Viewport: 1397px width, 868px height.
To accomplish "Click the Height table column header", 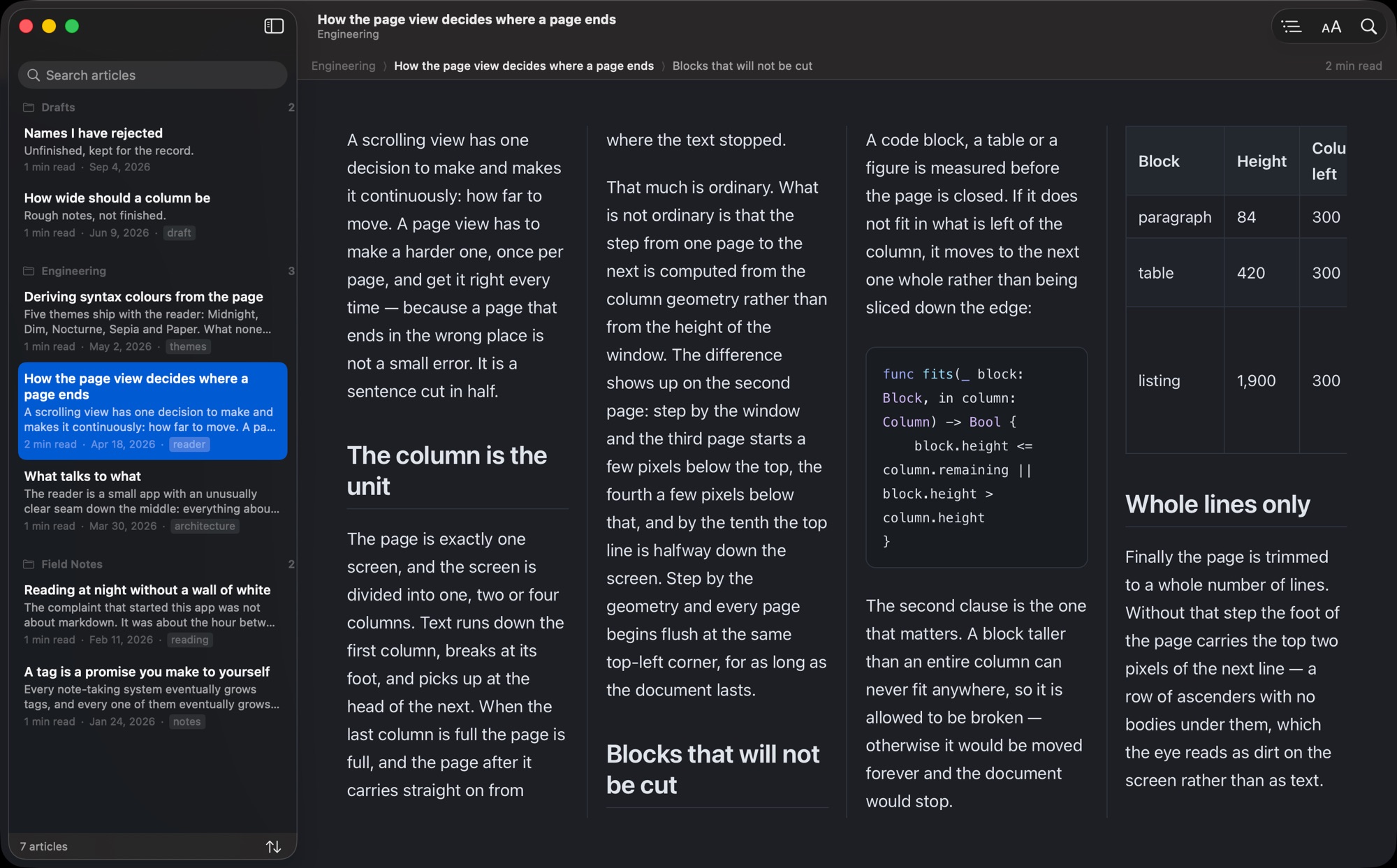I will click(x=1261, y=161).
